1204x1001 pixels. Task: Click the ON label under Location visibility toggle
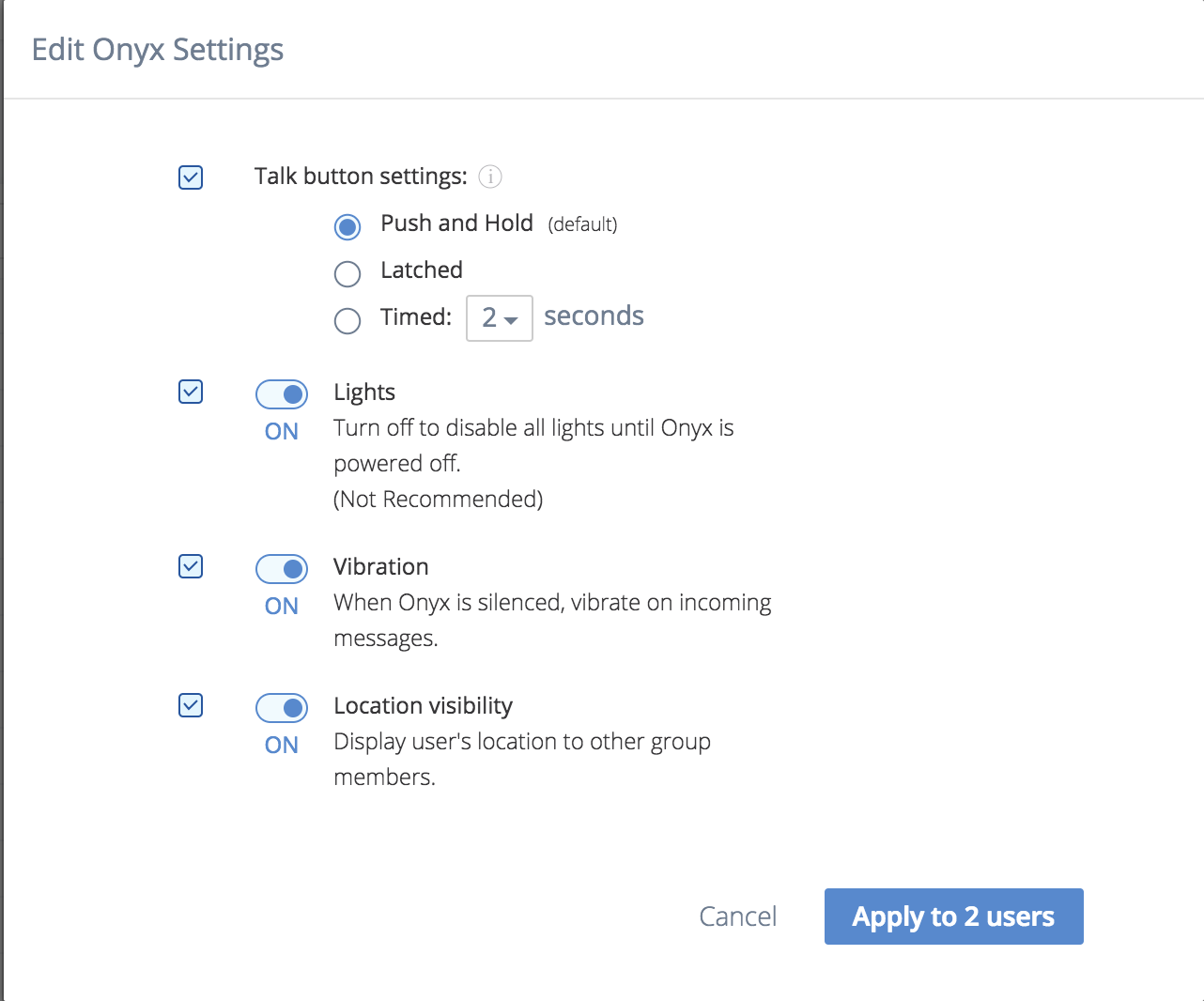(282, 746)
